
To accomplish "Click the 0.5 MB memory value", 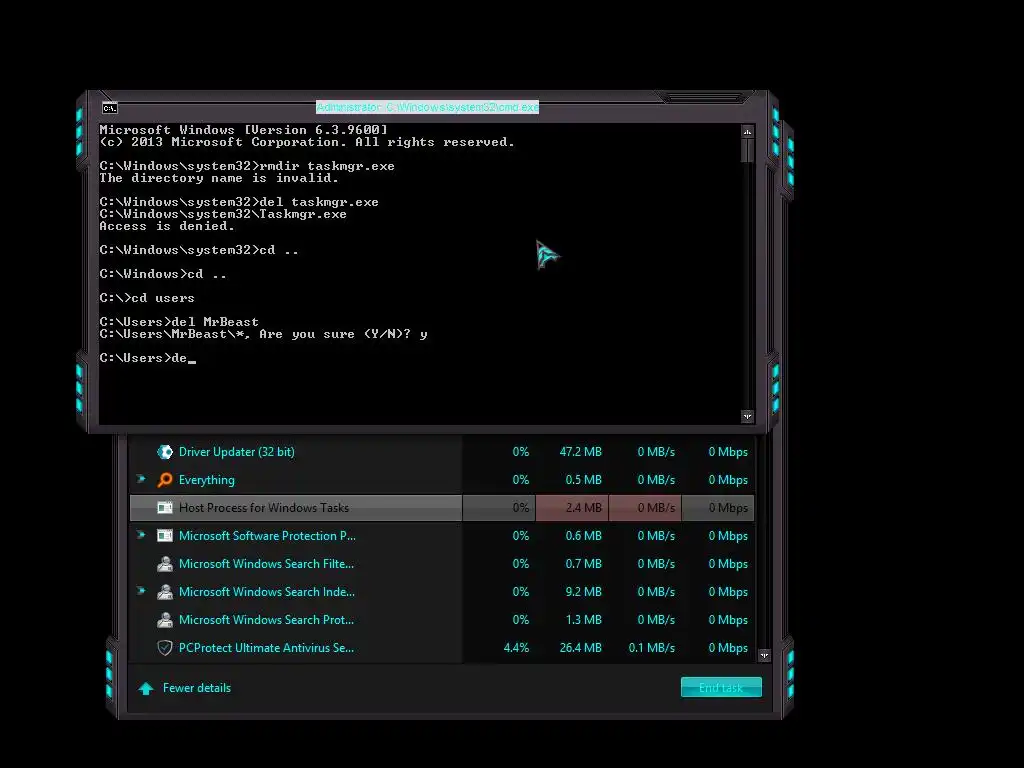I will point(583,480).
